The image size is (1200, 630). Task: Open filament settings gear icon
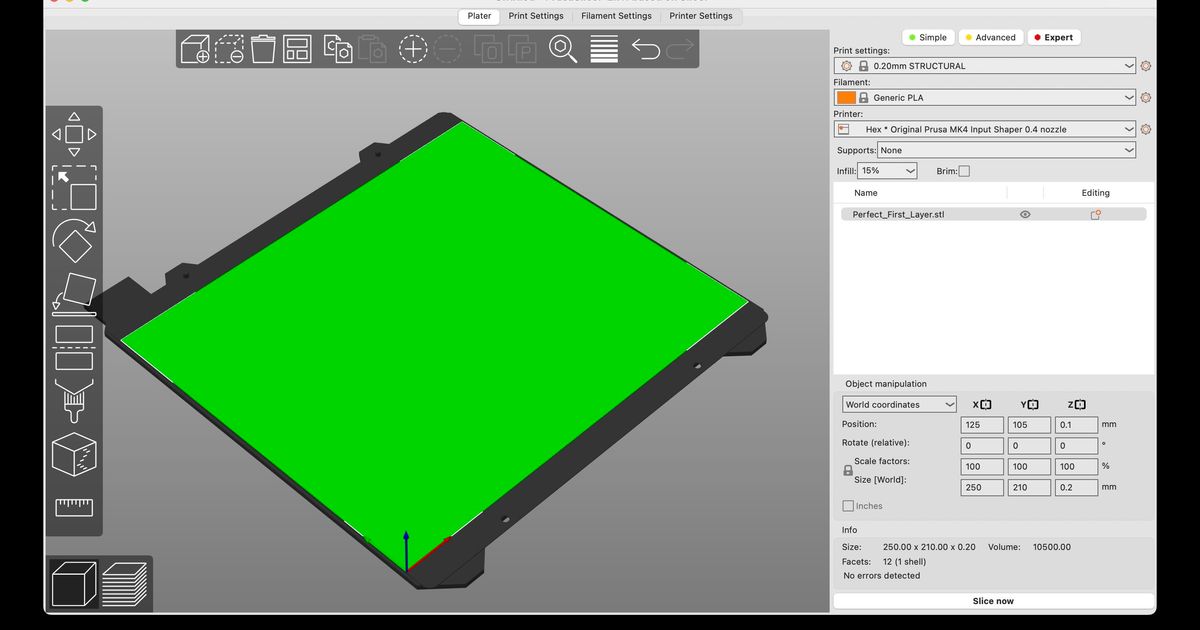1145,98
